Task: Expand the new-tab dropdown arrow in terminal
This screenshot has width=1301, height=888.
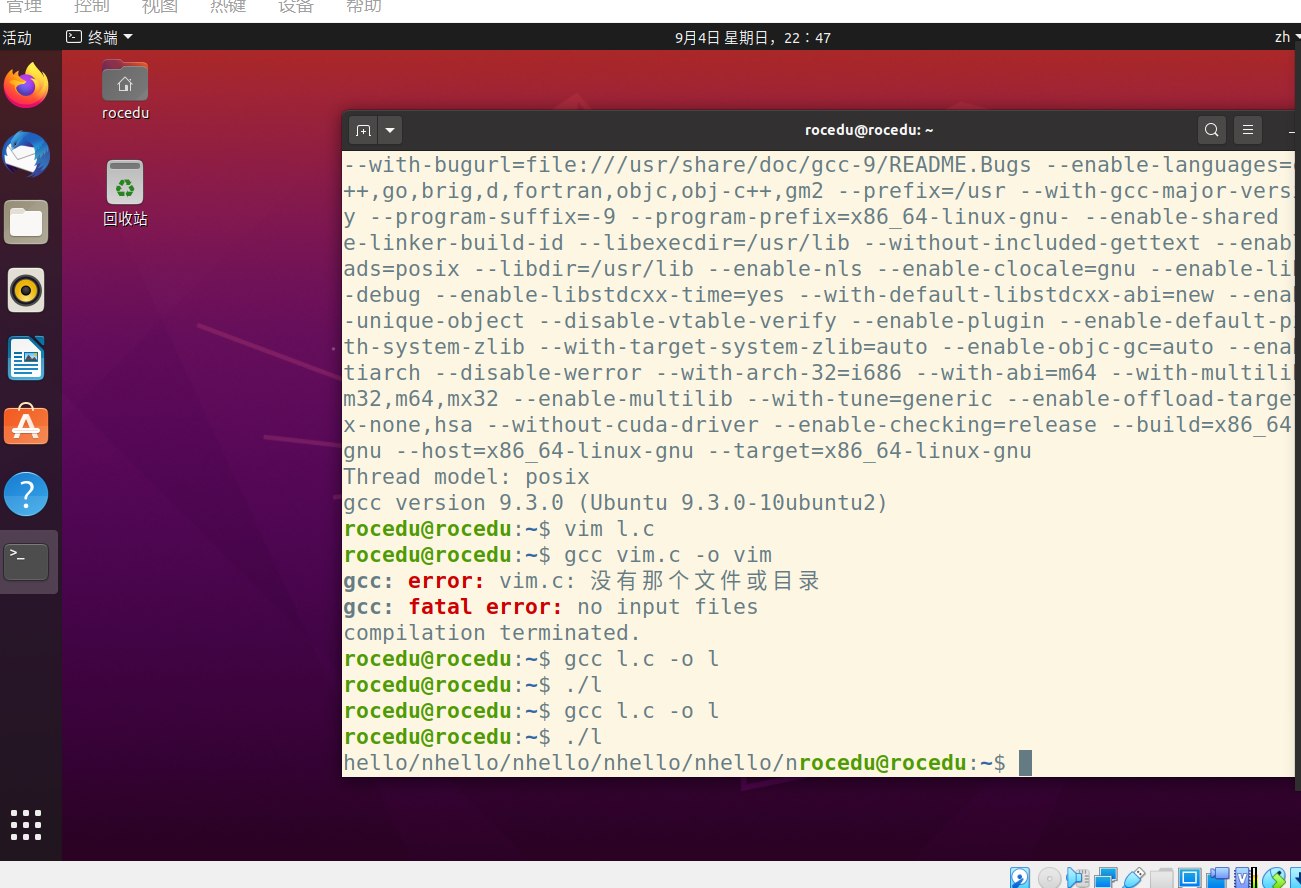Action: [x=390, y=130]
